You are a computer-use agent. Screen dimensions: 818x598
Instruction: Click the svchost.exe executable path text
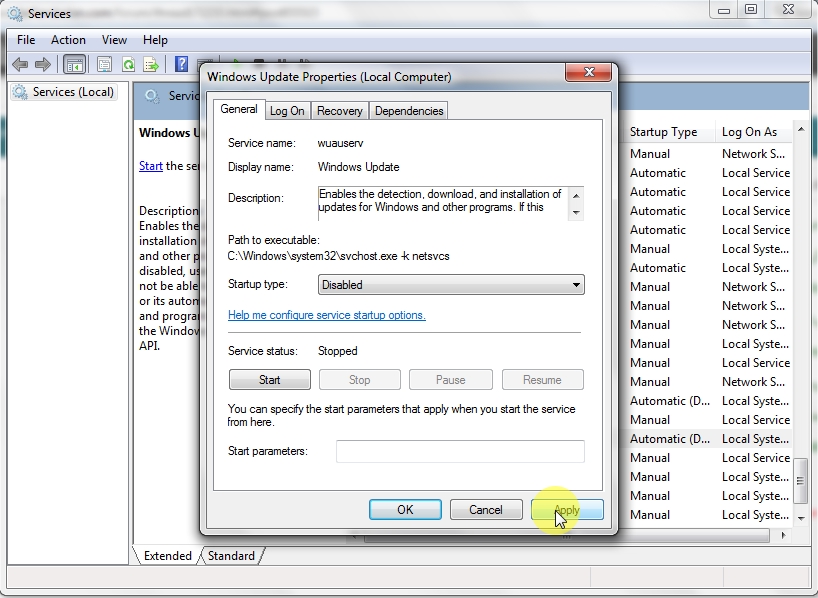click(339, 256)
